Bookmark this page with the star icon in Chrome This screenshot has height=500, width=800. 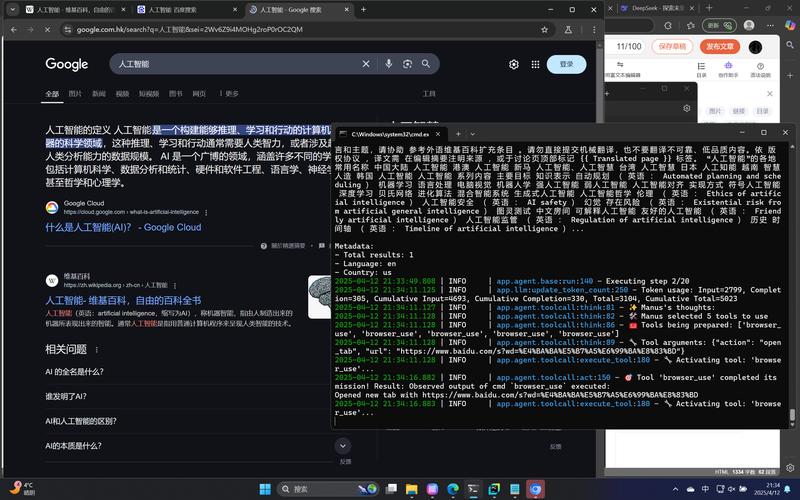click(544, 30)
